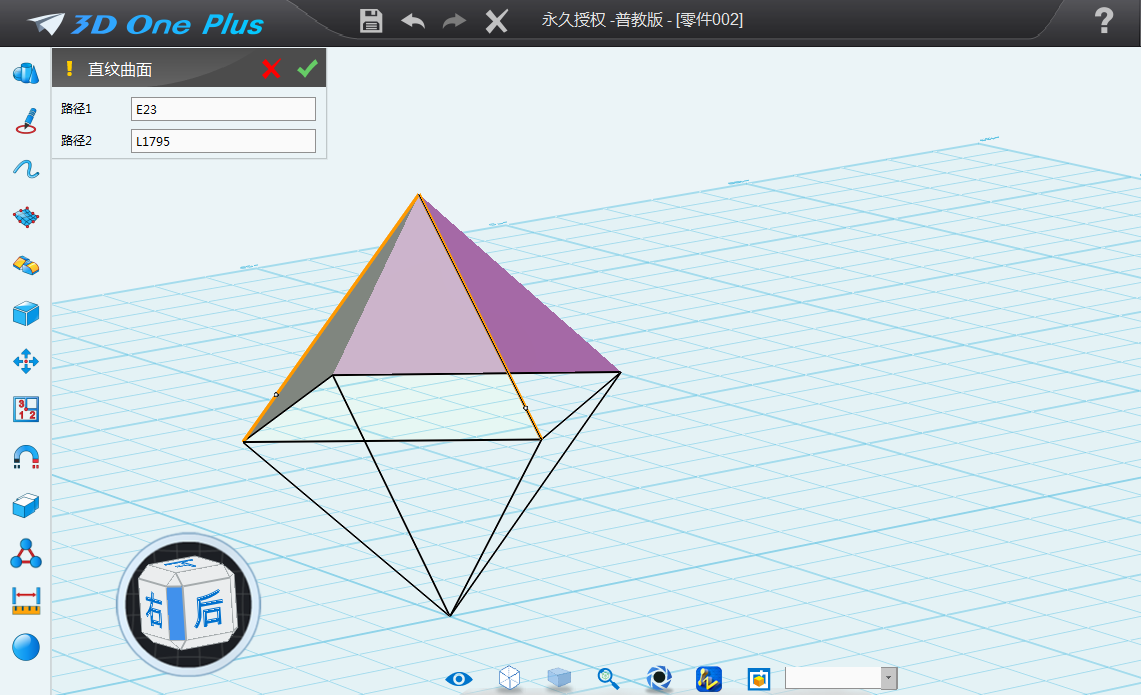
Task: Open help with question mark icon
Action: 1104,20
